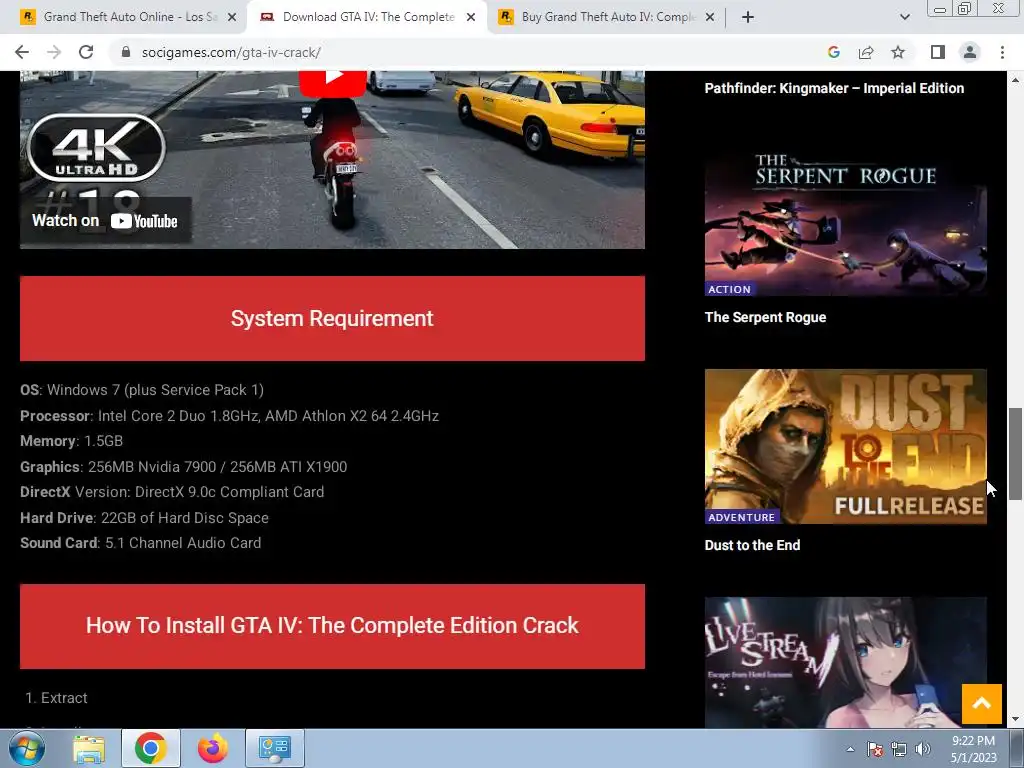Click scrollbar down arrow
This screenshot has width=1024, height=768.
pos(1015,719)
